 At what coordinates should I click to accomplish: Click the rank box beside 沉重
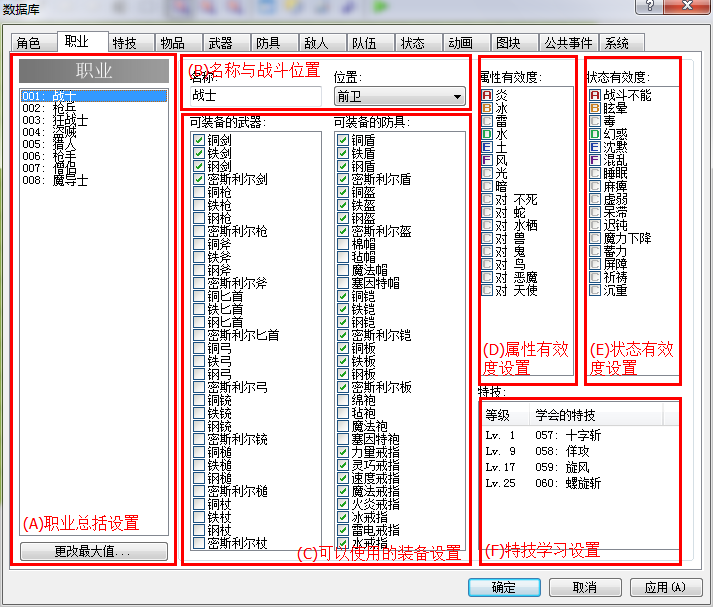click(595, 290)
